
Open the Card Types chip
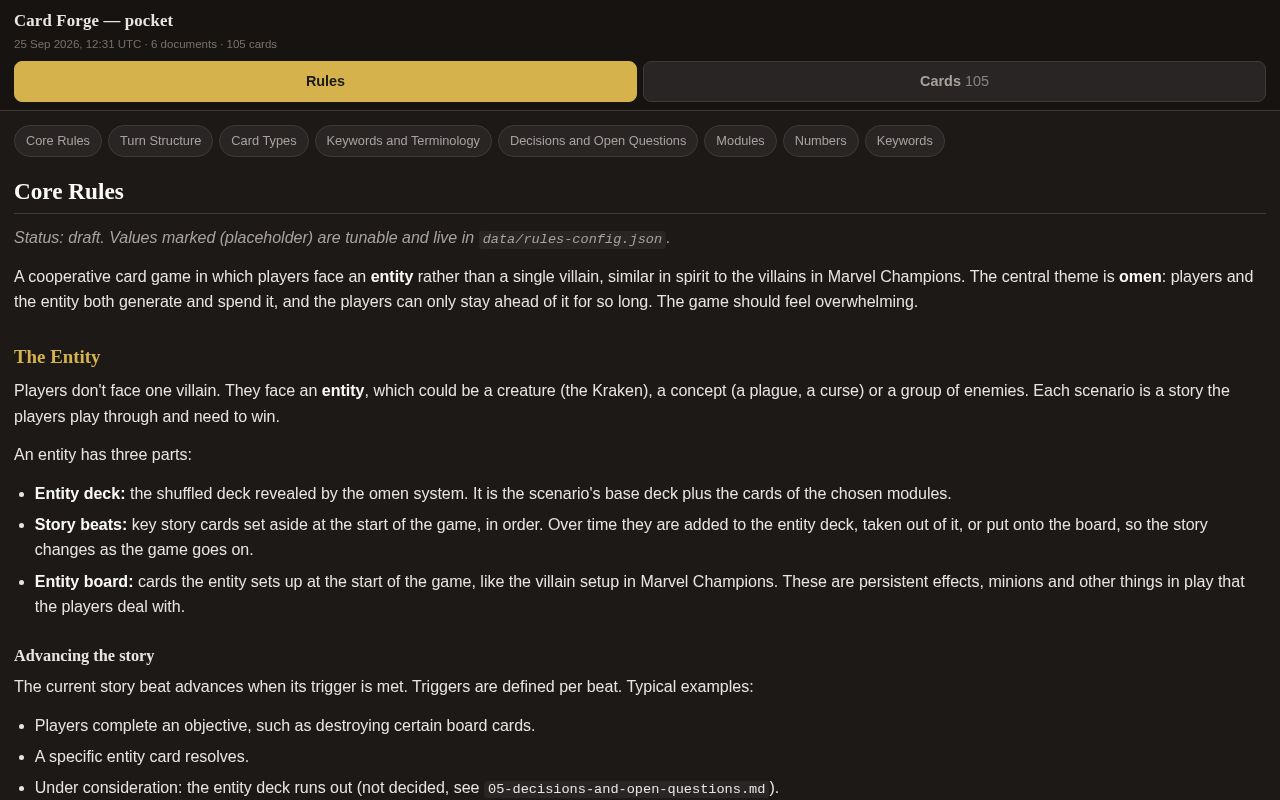click(264, 141)
